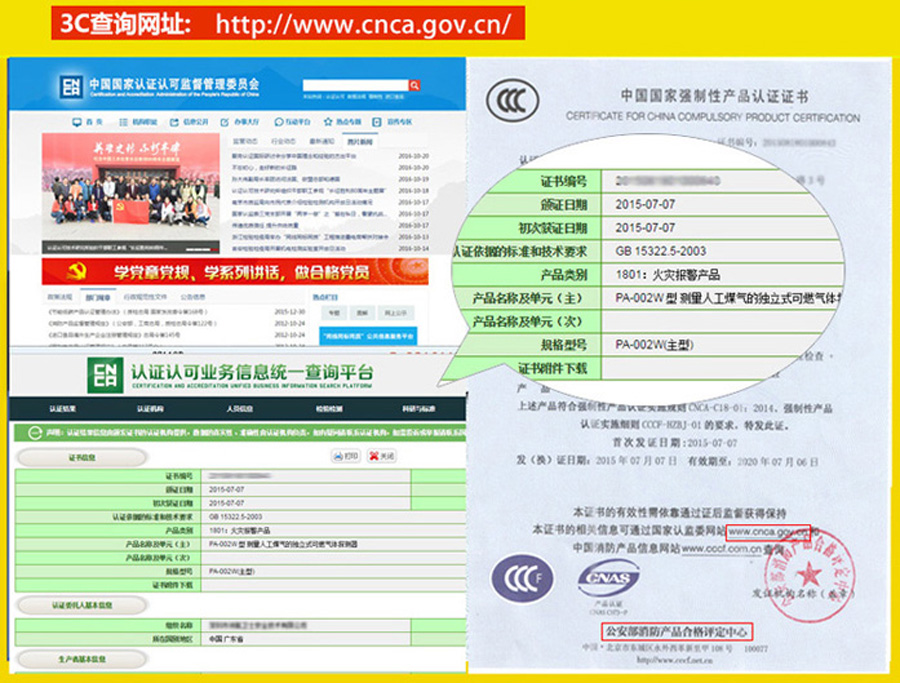900x683 pixels.
Task: Open the 办事大厅 navigation item
Action: (x=246, y=122)
